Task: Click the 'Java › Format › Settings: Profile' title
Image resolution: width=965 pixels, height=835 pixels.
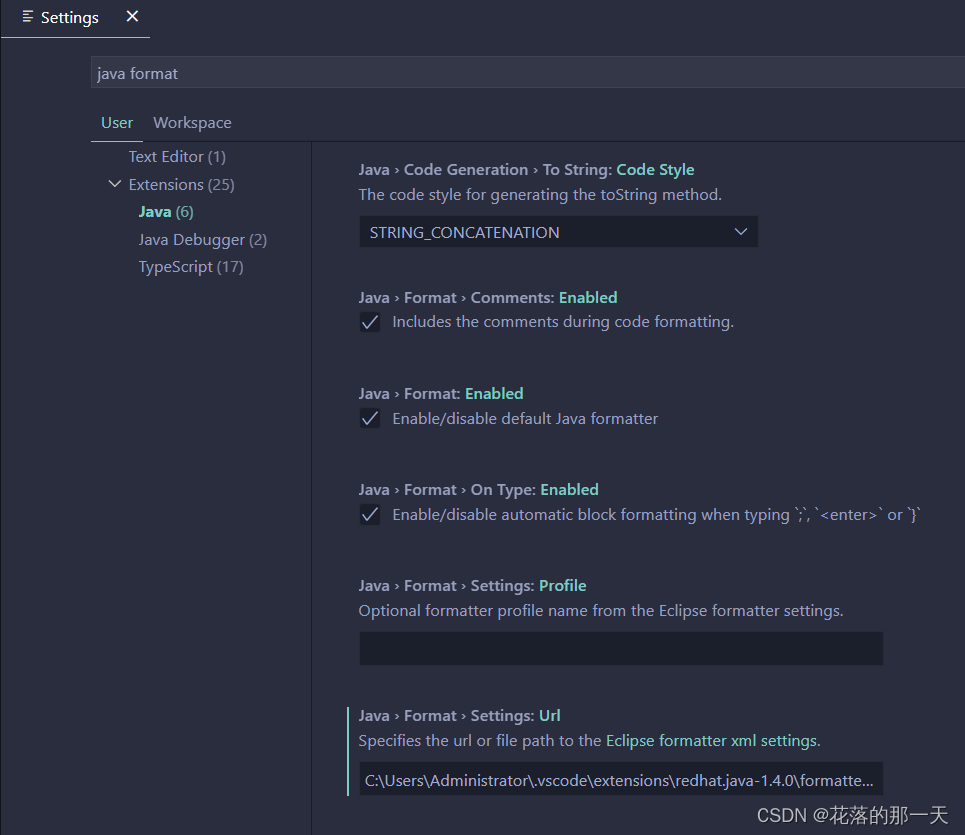Action: pyautogui.click(x=472, y=586)
